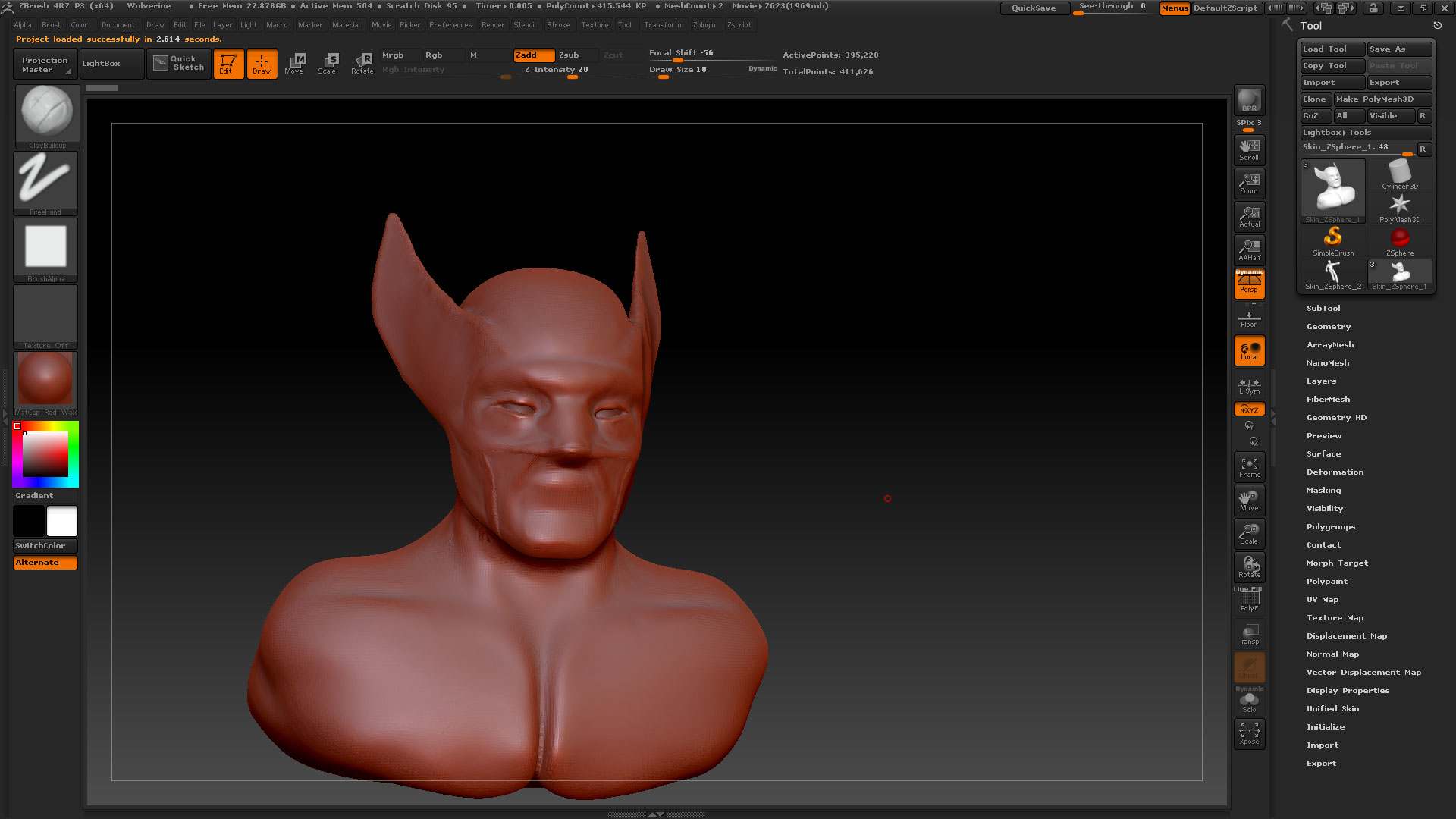Image resolution: width=1456 pixels, height=819 pixels.
Task: Open the Brush menu
Action: (52, 25)
